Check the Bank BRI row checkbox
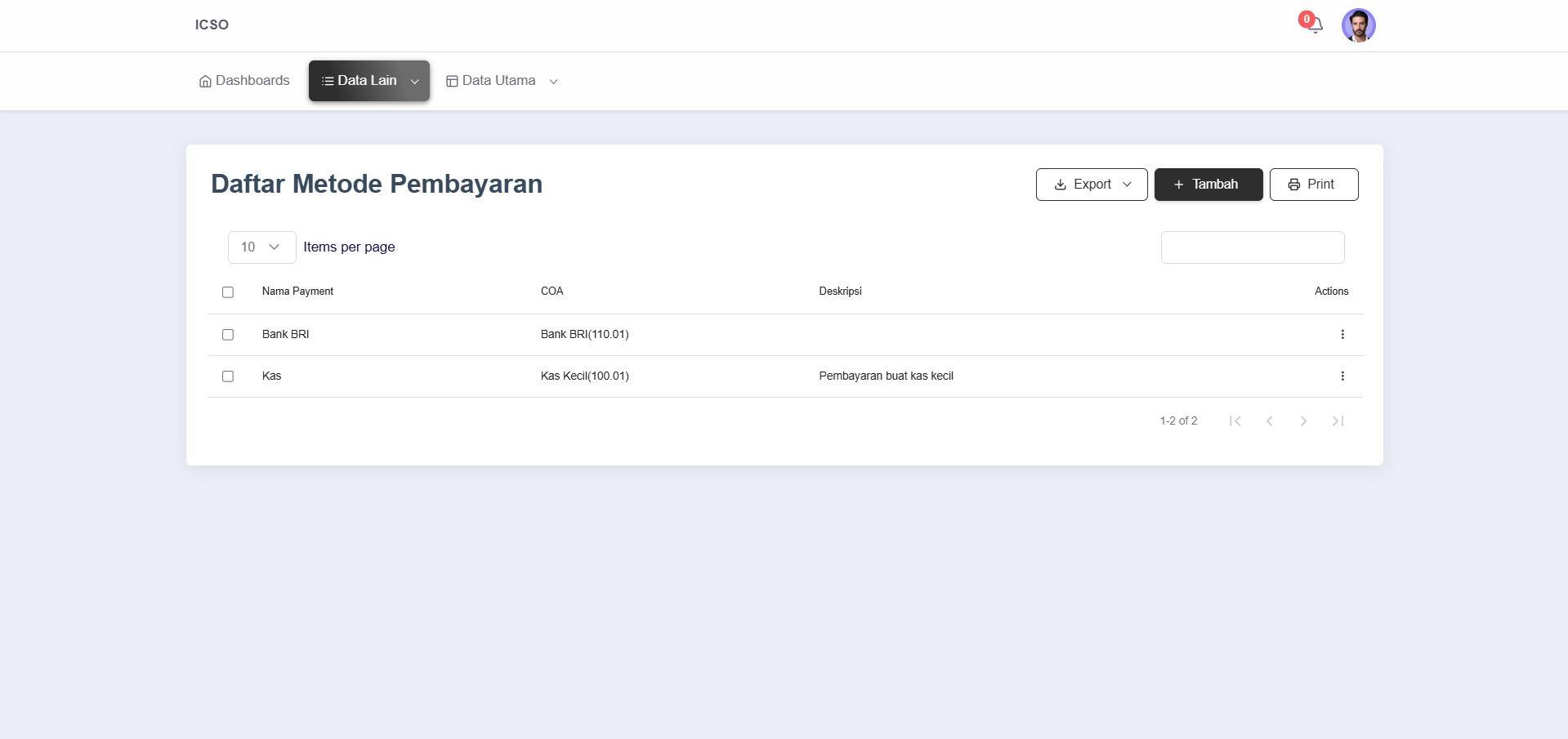 [x=228, y=335]
